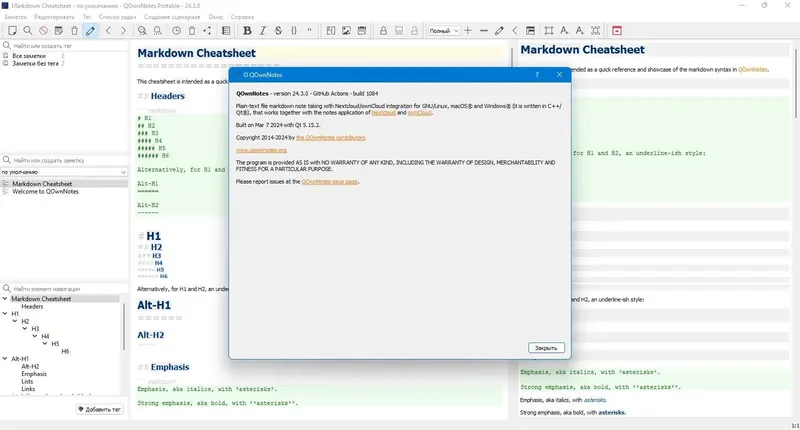Click the minus remove workspace icon
This screenshot has width=800, height=430.
point(484,31)
